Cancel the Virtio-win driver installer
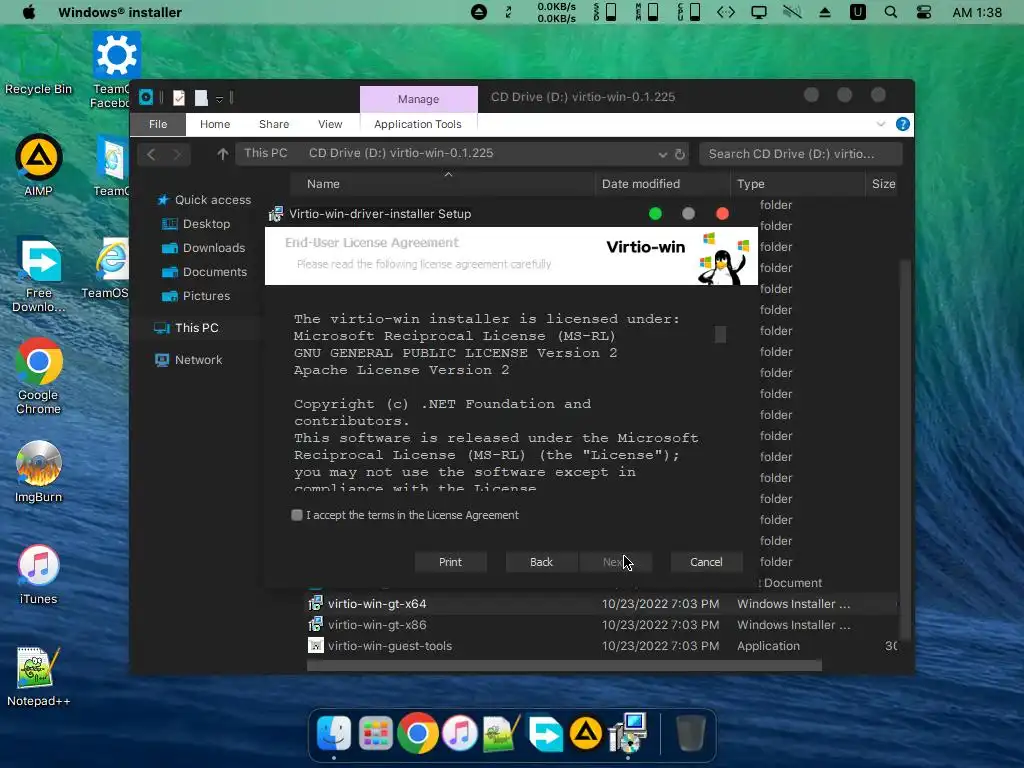Screen dimensions: 1024x768 click(x=706, y=562)
